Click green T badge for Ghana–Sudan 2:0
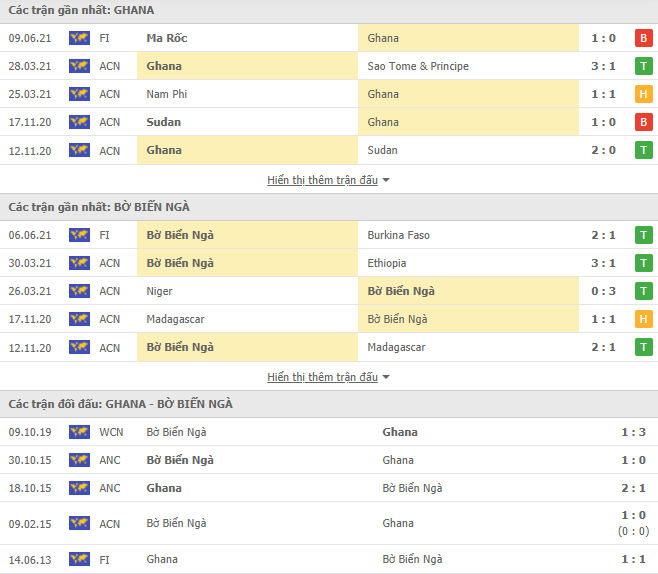Screen dimensions: 658x574 pyautogui.click(x=644, y=150)
